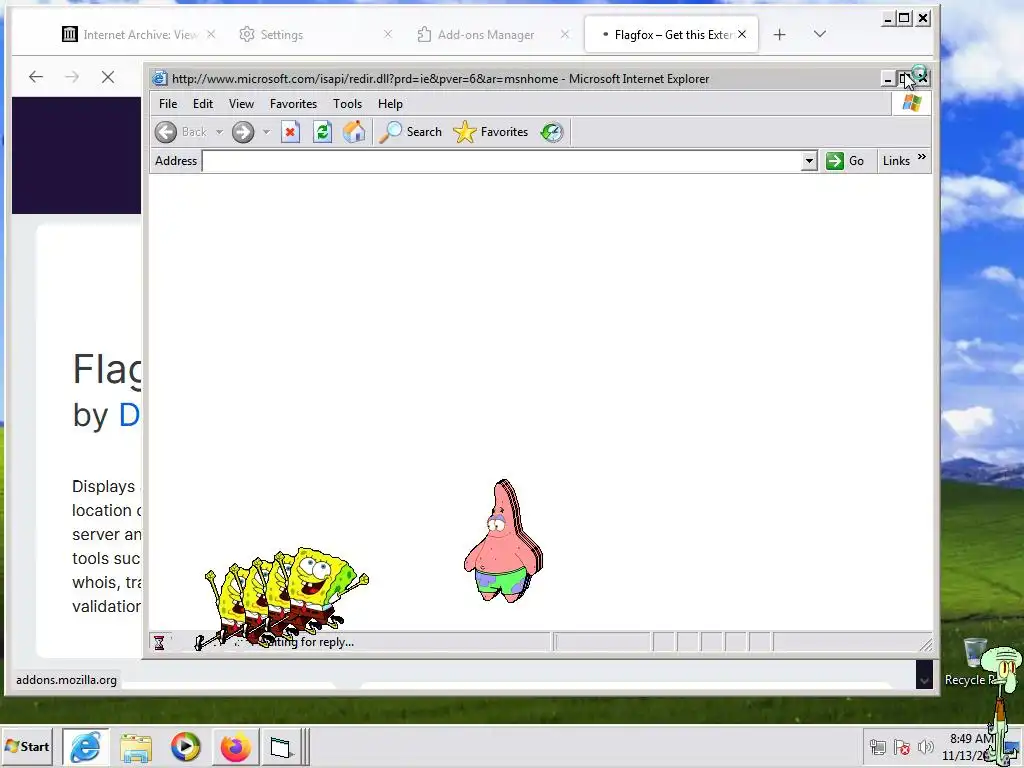Image resolution: width=1024 pixels, height=768 pixels.
Task: Click Firefox back arrow button
Action: click(36, 77)
